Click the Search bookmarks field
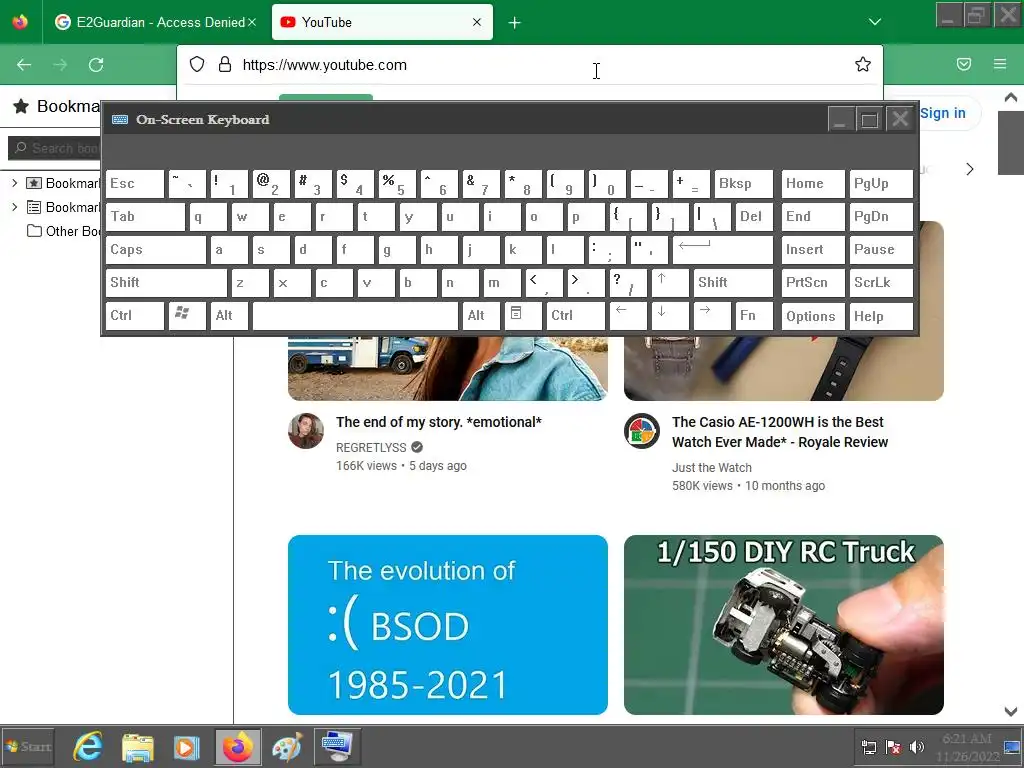Image resolution: width=1024 pixels, height=768 pixels. (x=55, y=148)
